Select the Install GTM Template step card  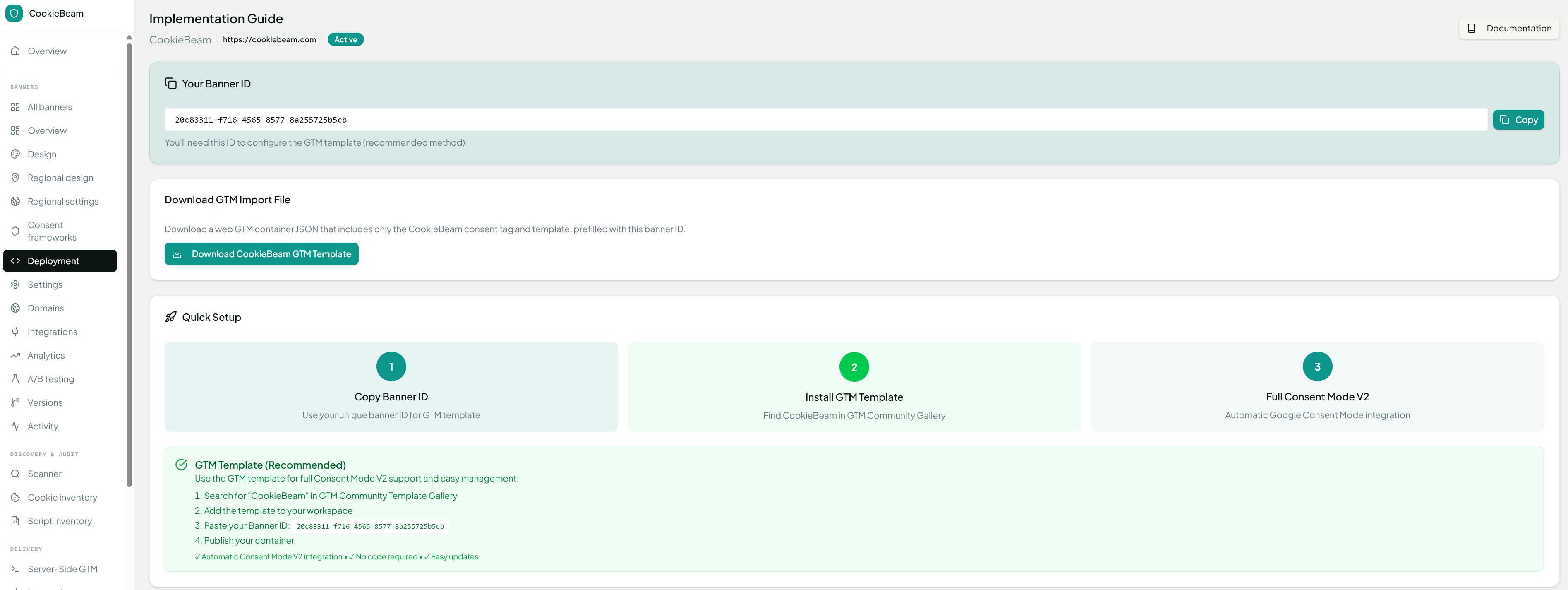pos(854,387)
